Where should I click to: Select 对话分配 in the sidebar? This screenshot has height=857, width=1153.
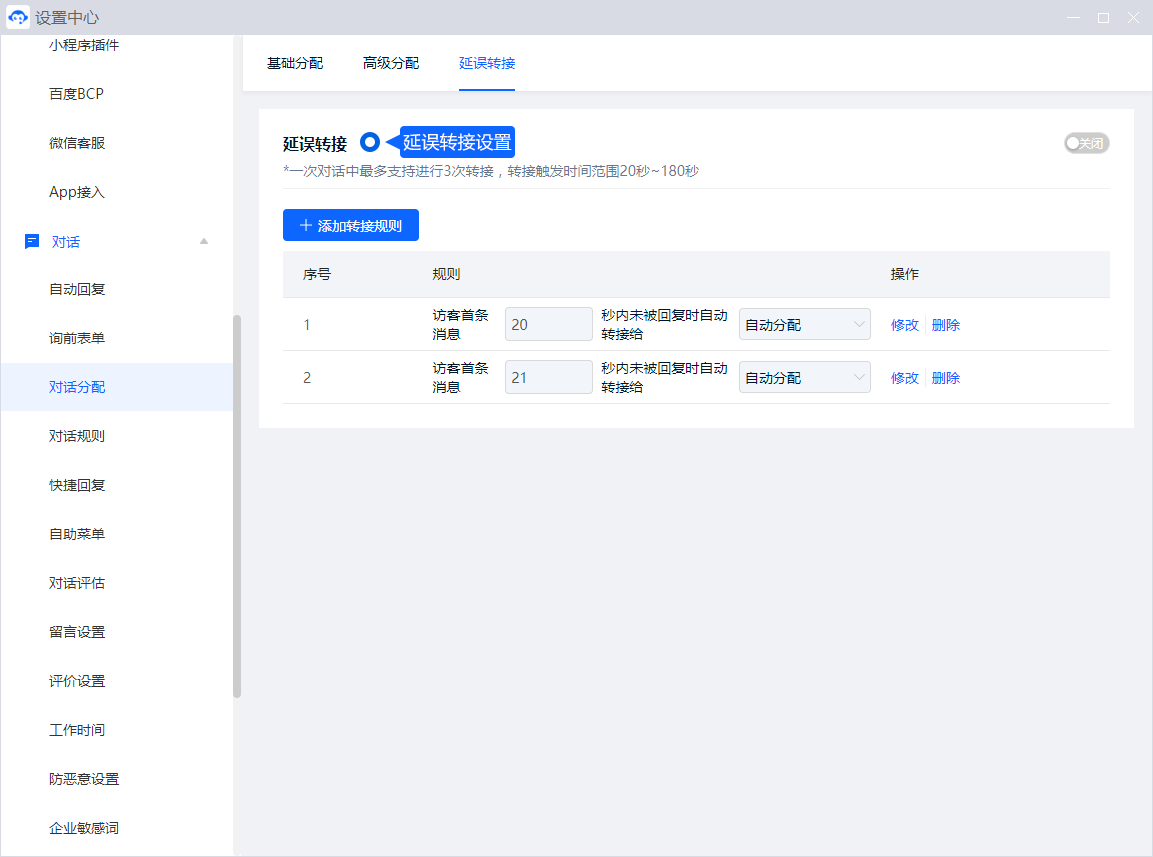pyautogui.click(x=116, y=387)
